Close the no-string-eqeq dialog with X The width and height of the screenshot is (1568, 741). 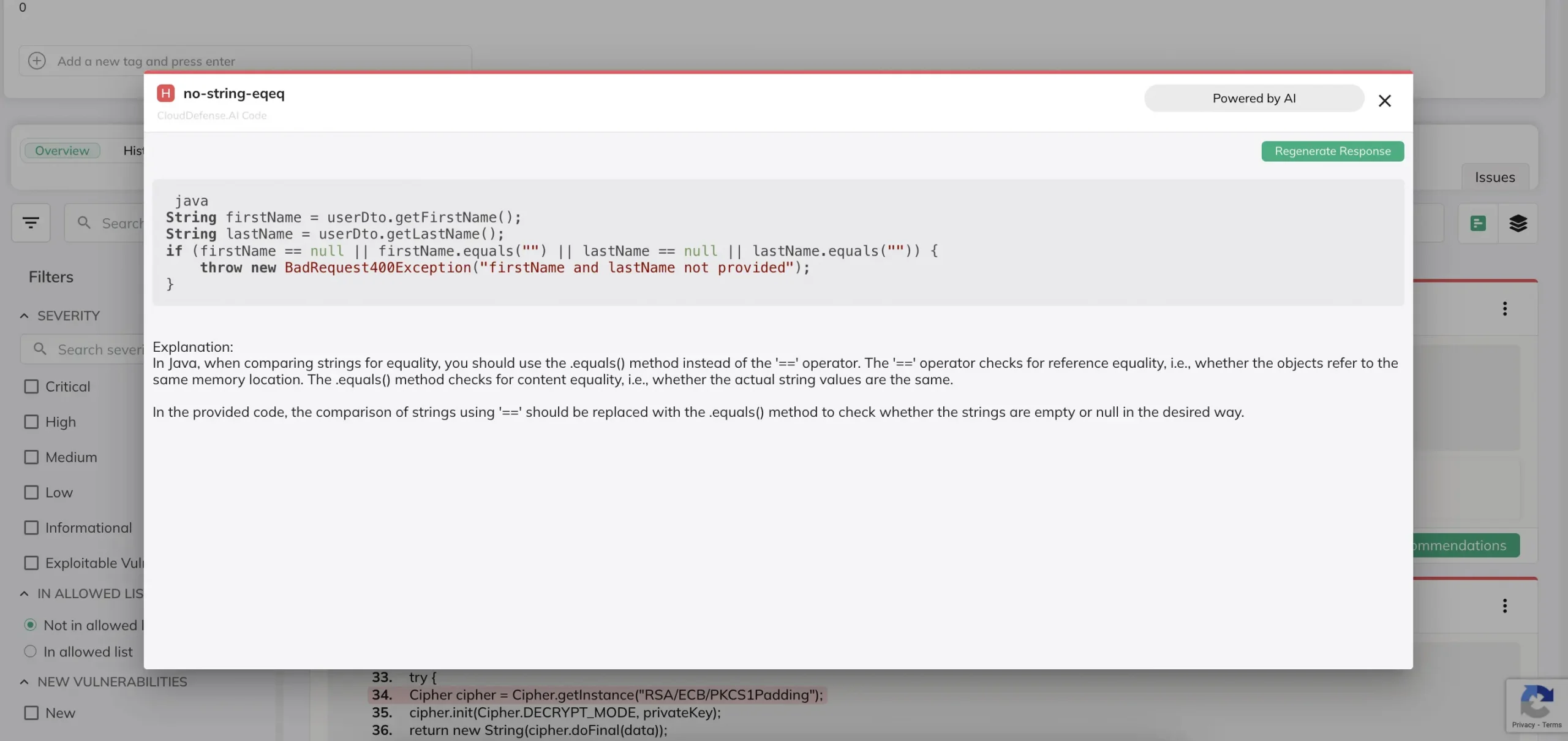[1384, 101]
